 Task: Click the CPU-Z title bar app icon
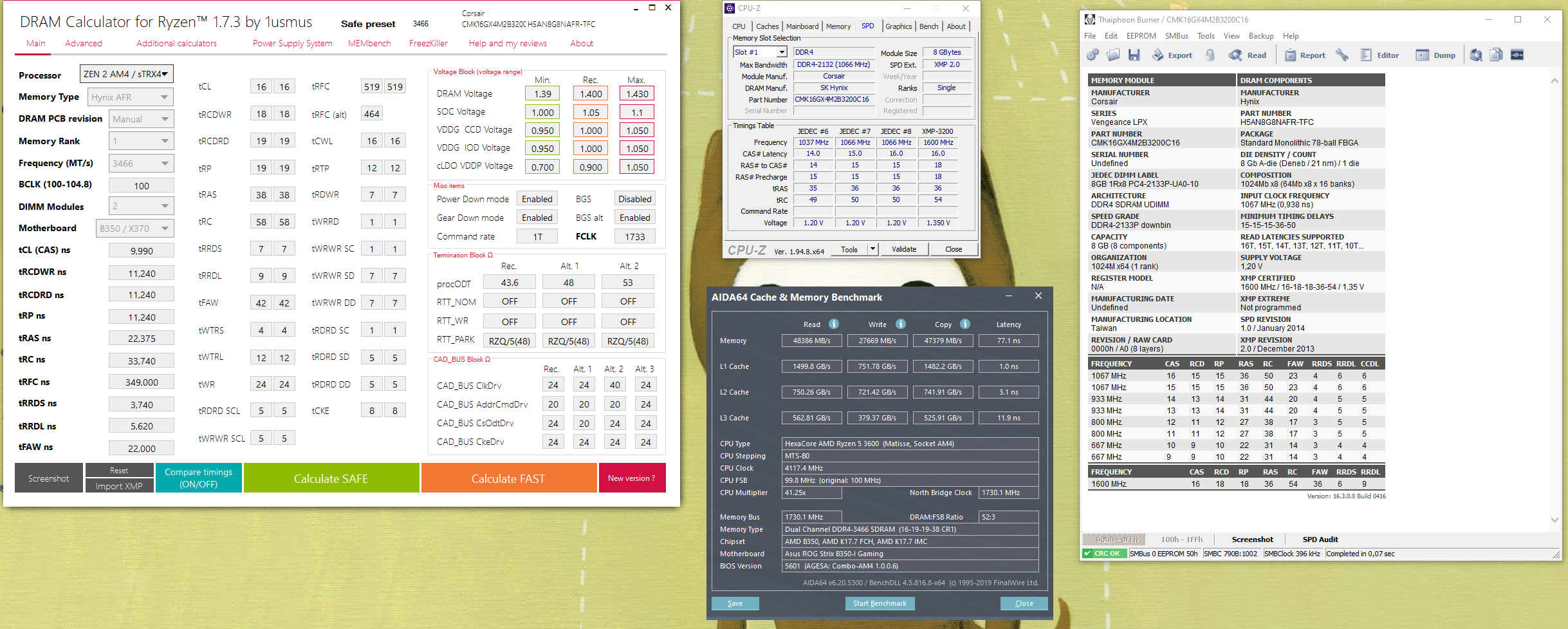730,8
